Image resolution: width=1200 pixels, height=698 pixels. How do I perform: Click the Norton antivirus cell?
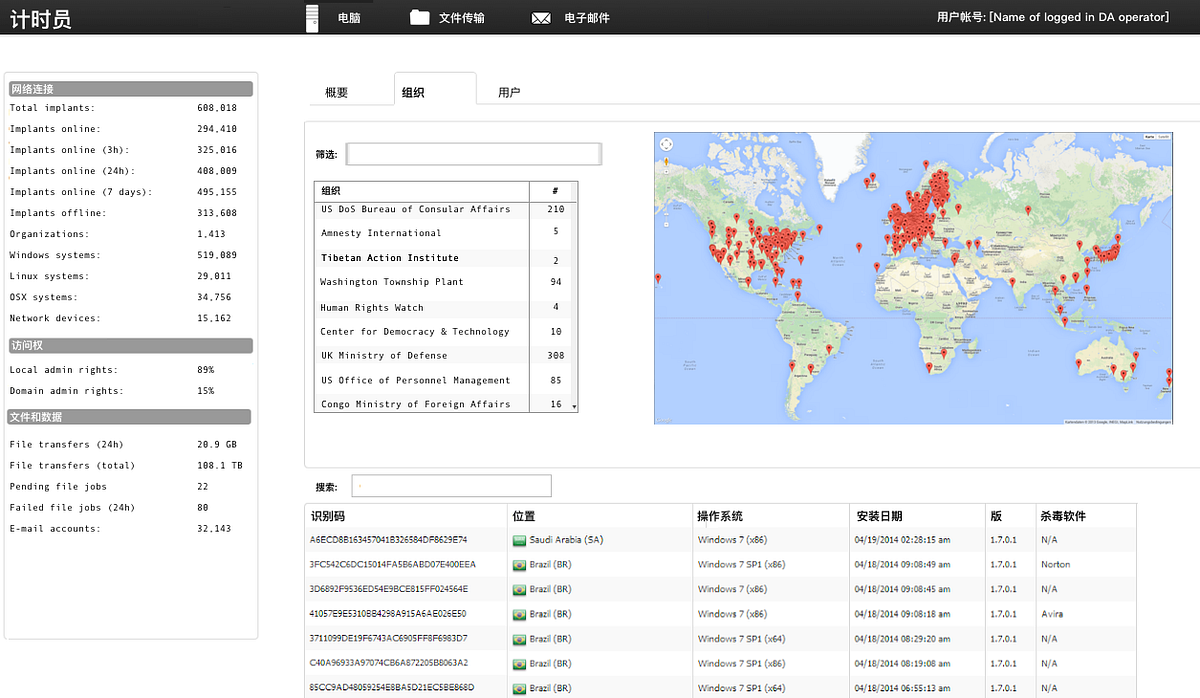coord(1055,565)
